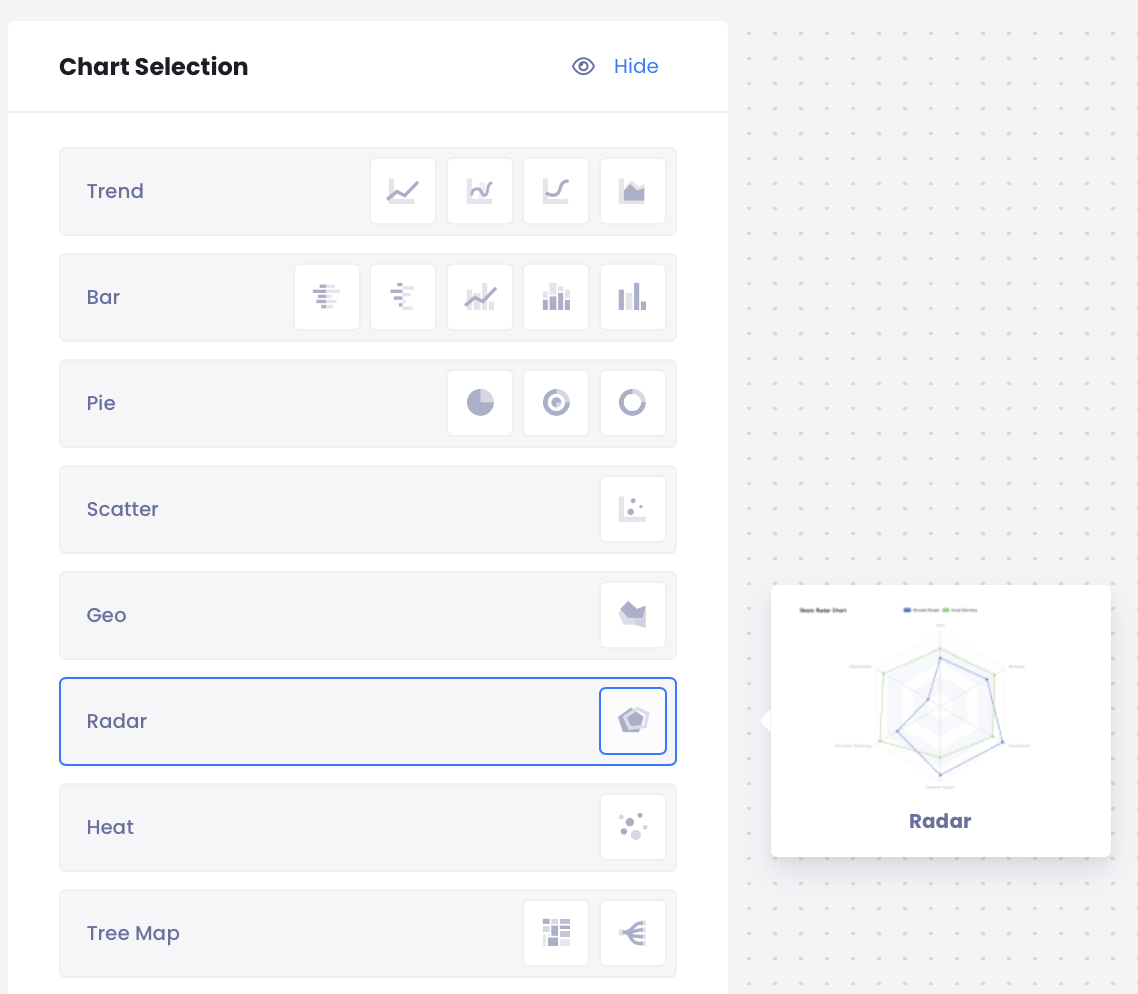
Task: Select the basic line chart icon
Action: click(403, 191)
